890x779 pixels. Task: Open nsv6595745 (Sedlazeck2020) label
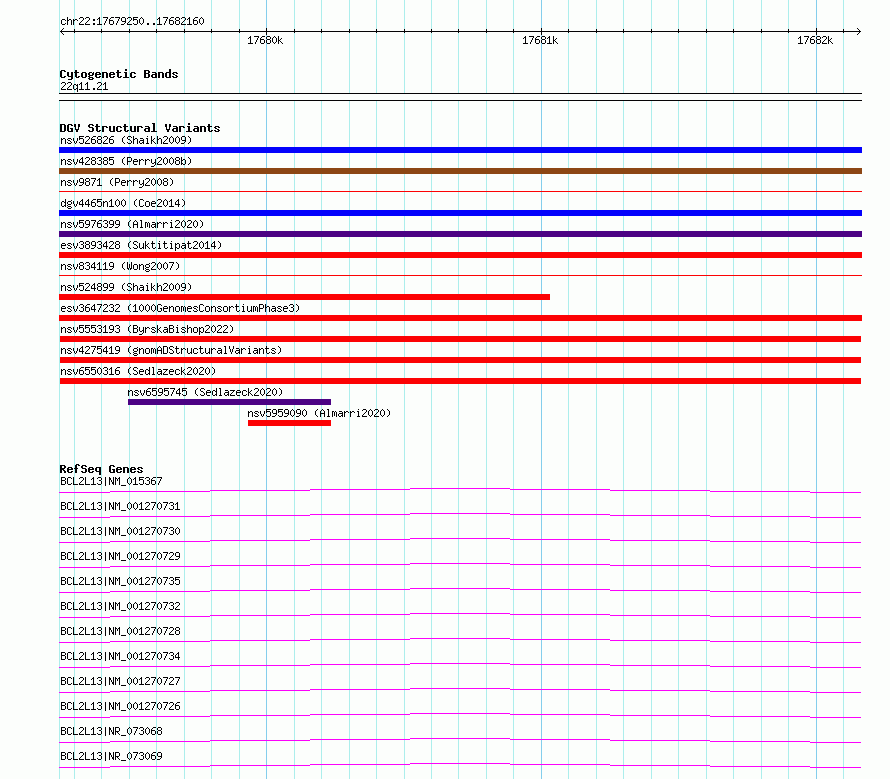pyautogui.click(x=205, y=392)
